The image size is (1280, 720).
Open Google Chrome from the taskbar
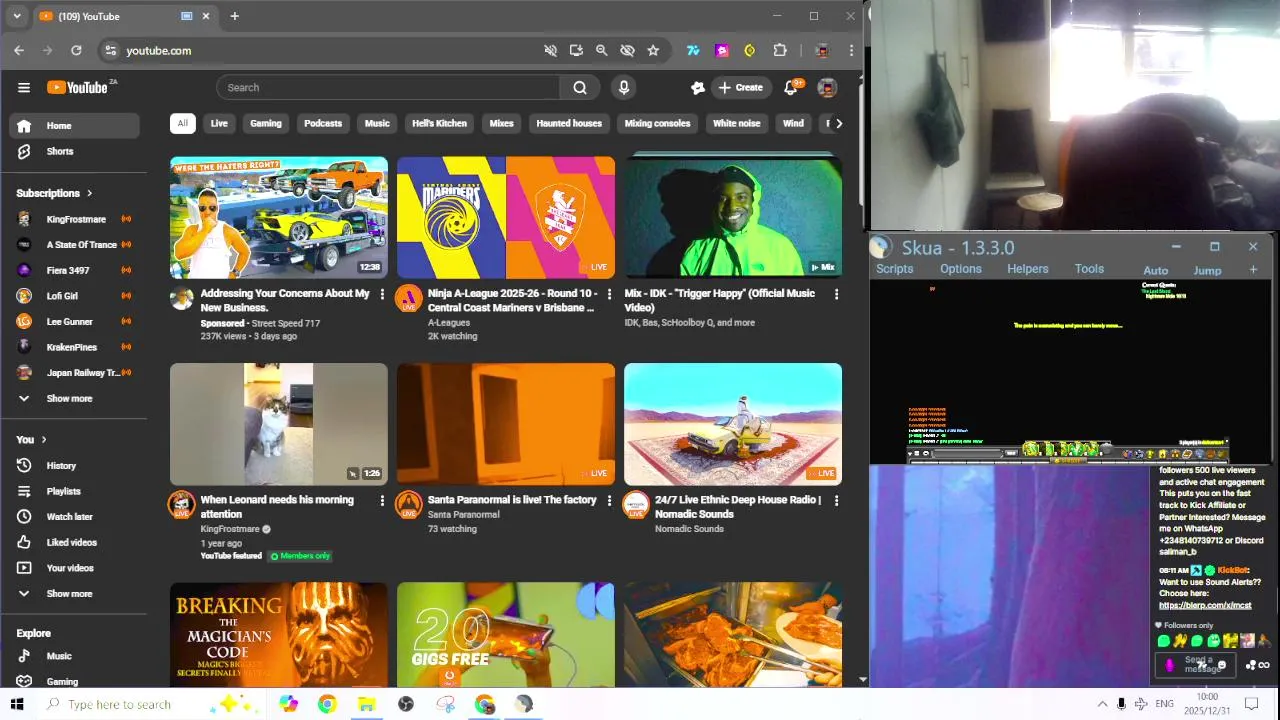(327, 704)
